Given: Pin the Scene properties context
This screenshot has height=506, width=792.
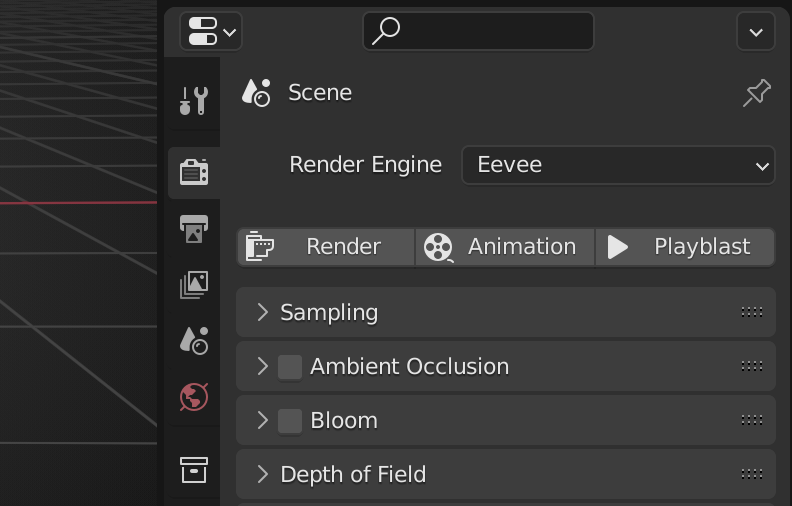Looking at the screenshot, I should (757, 93).
